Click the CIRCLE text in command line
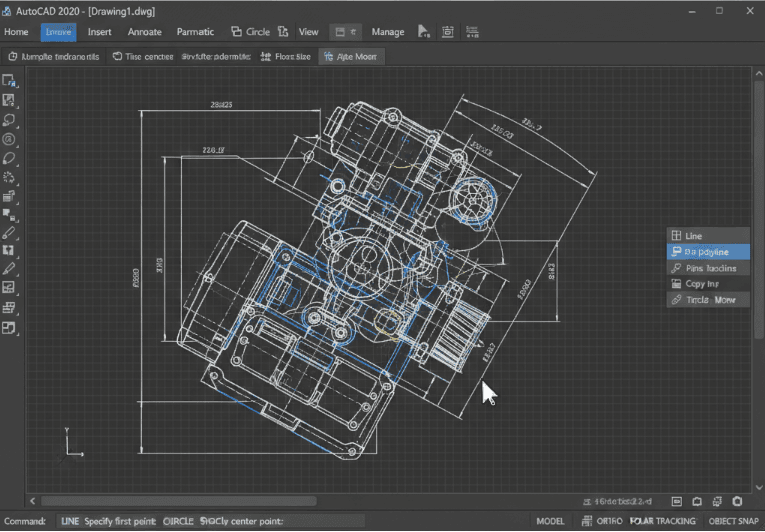Screen dimensions: 765x532 178,521
